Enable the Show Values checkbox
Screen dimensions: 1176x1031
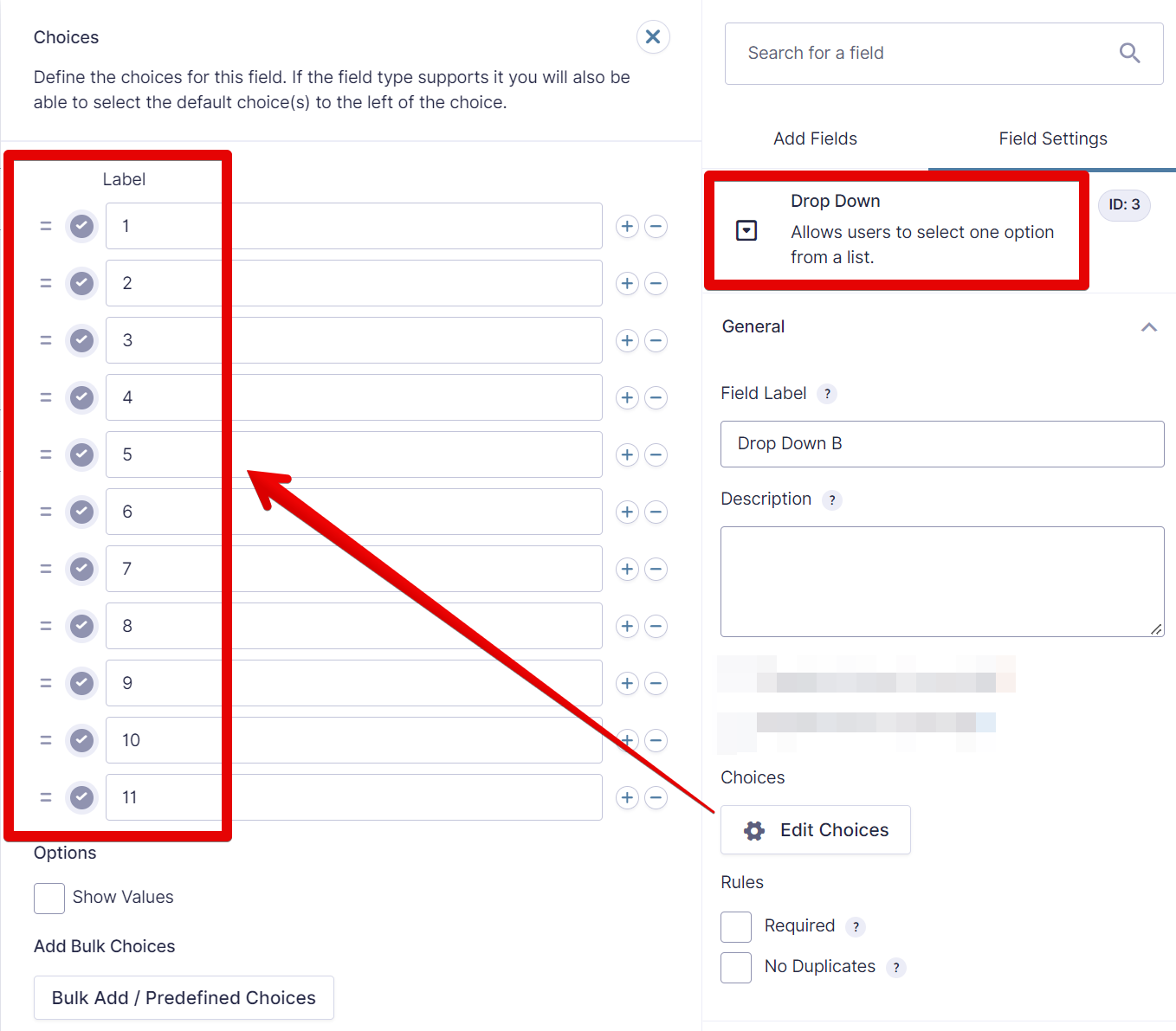[x=49, y=899]
